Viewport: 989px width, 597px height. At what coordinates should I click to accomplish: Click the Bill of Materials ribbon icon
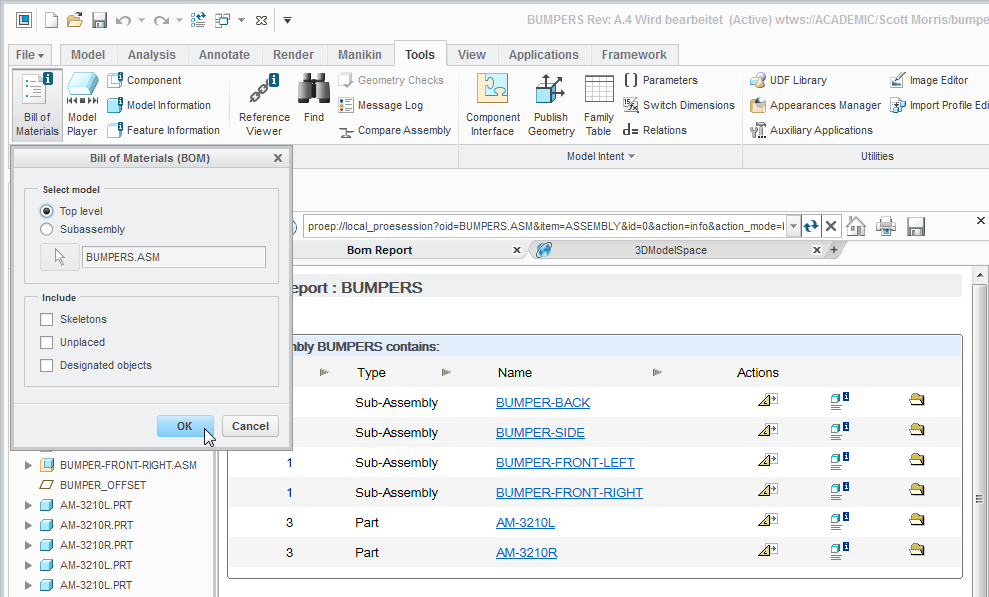[x=37, y=105]
